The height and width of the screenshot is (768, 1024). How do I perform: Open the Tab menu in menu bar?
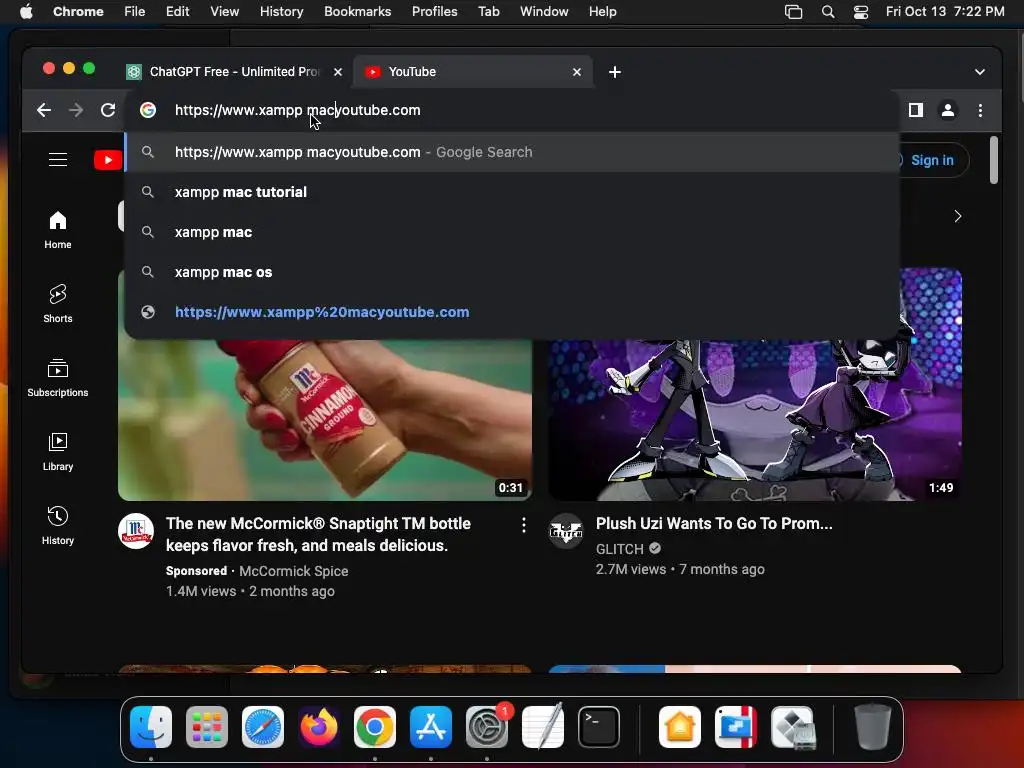(x=488, y=12)
